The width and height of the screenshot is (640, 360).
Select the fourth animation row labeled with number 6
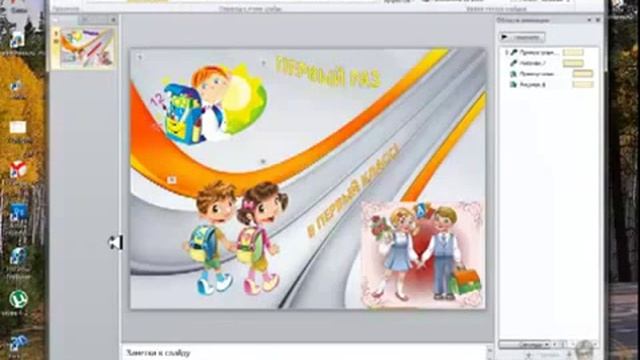[548, 84]
